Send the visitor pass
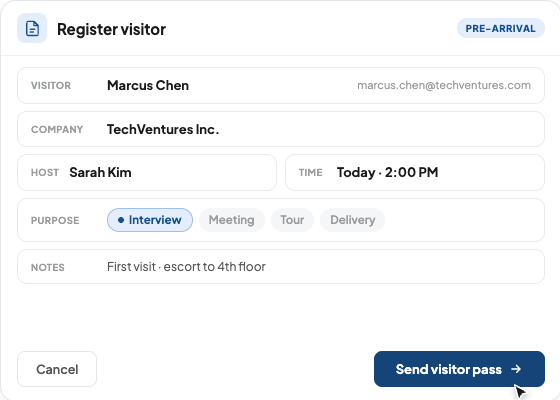The image size is (560, 400). point(459,369)
